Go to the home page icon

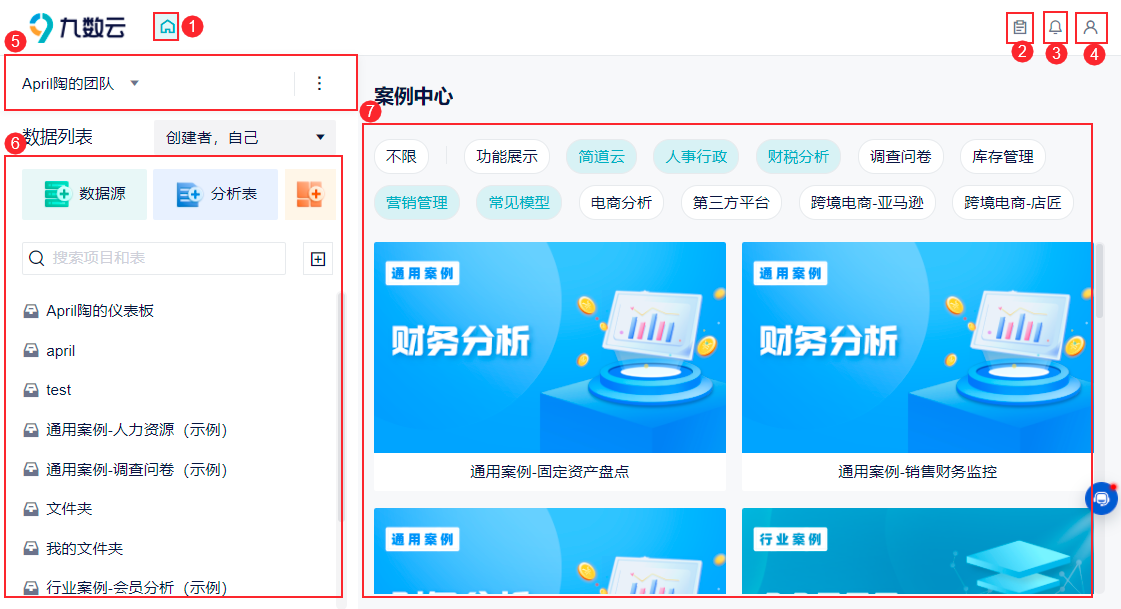[x=167, y=27]
